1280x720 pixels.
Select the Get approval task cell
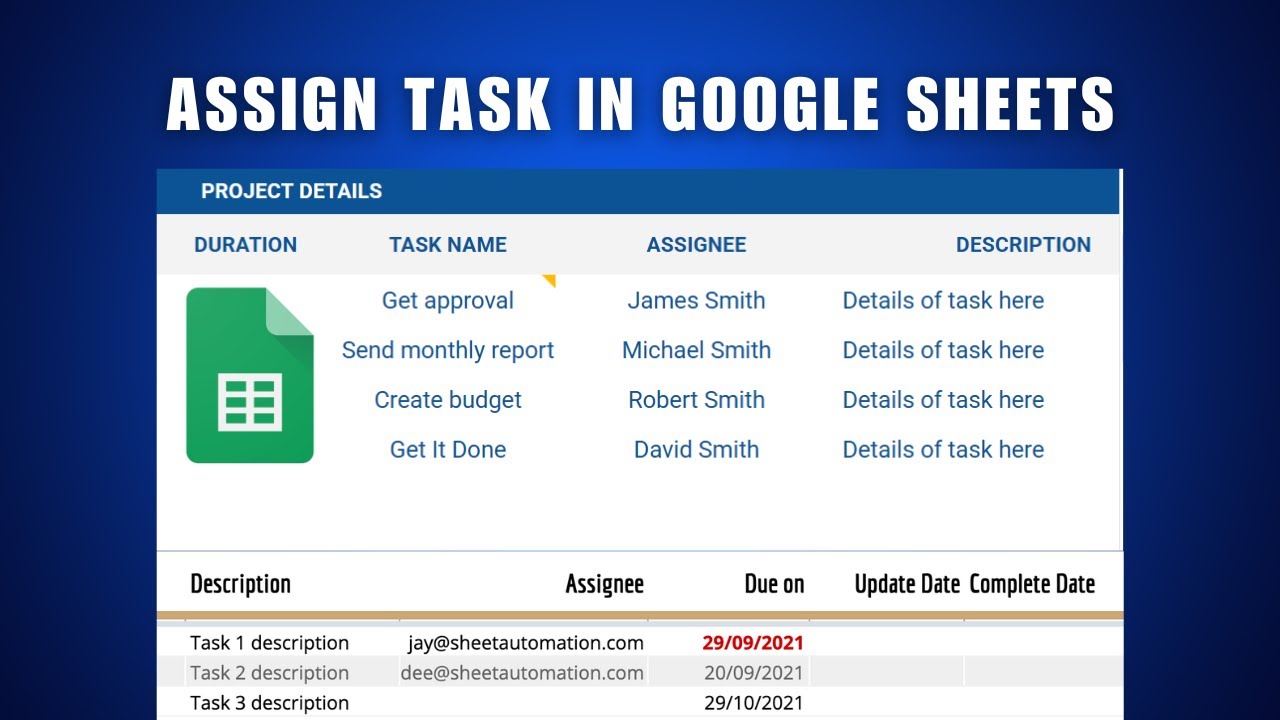click(448, 301)
